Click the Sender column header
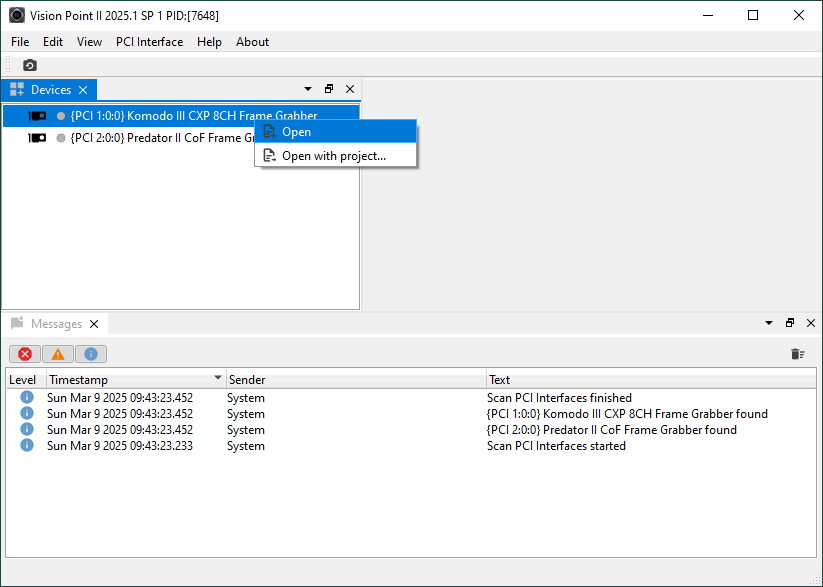Viewport: 823px width, 587px height. tap(355, 380)
